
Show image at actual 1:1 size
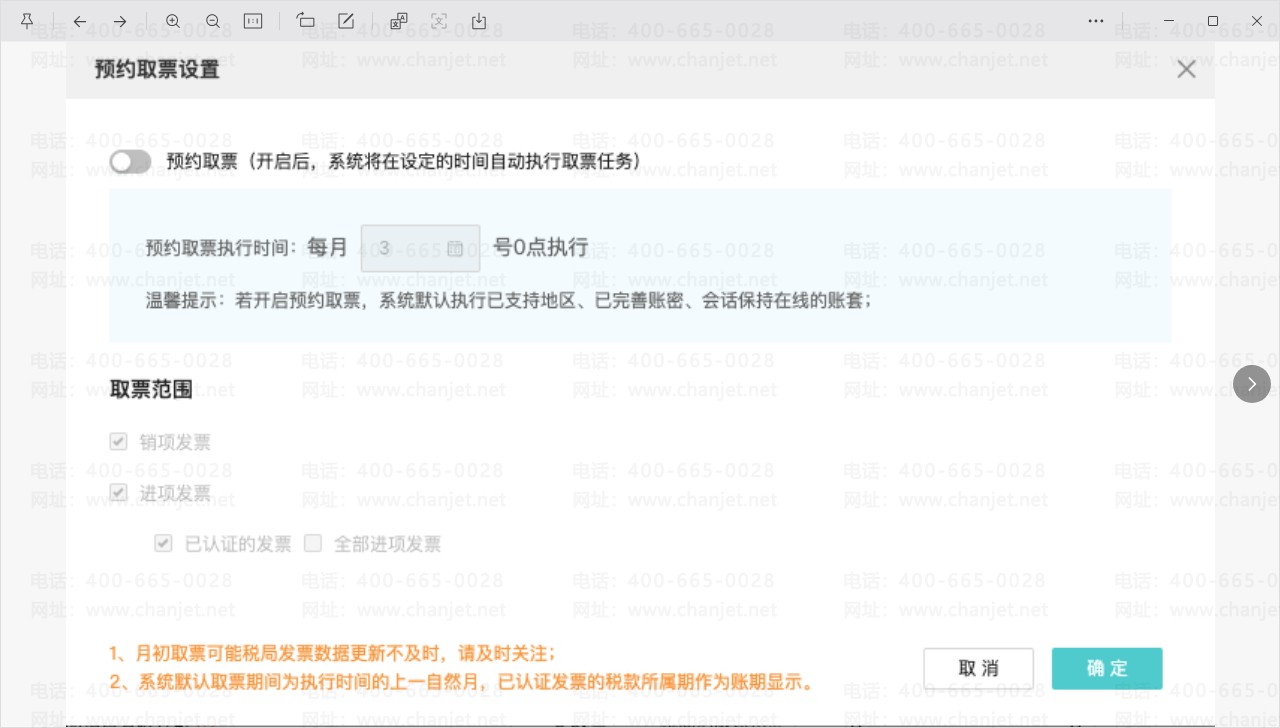(253, 21)
